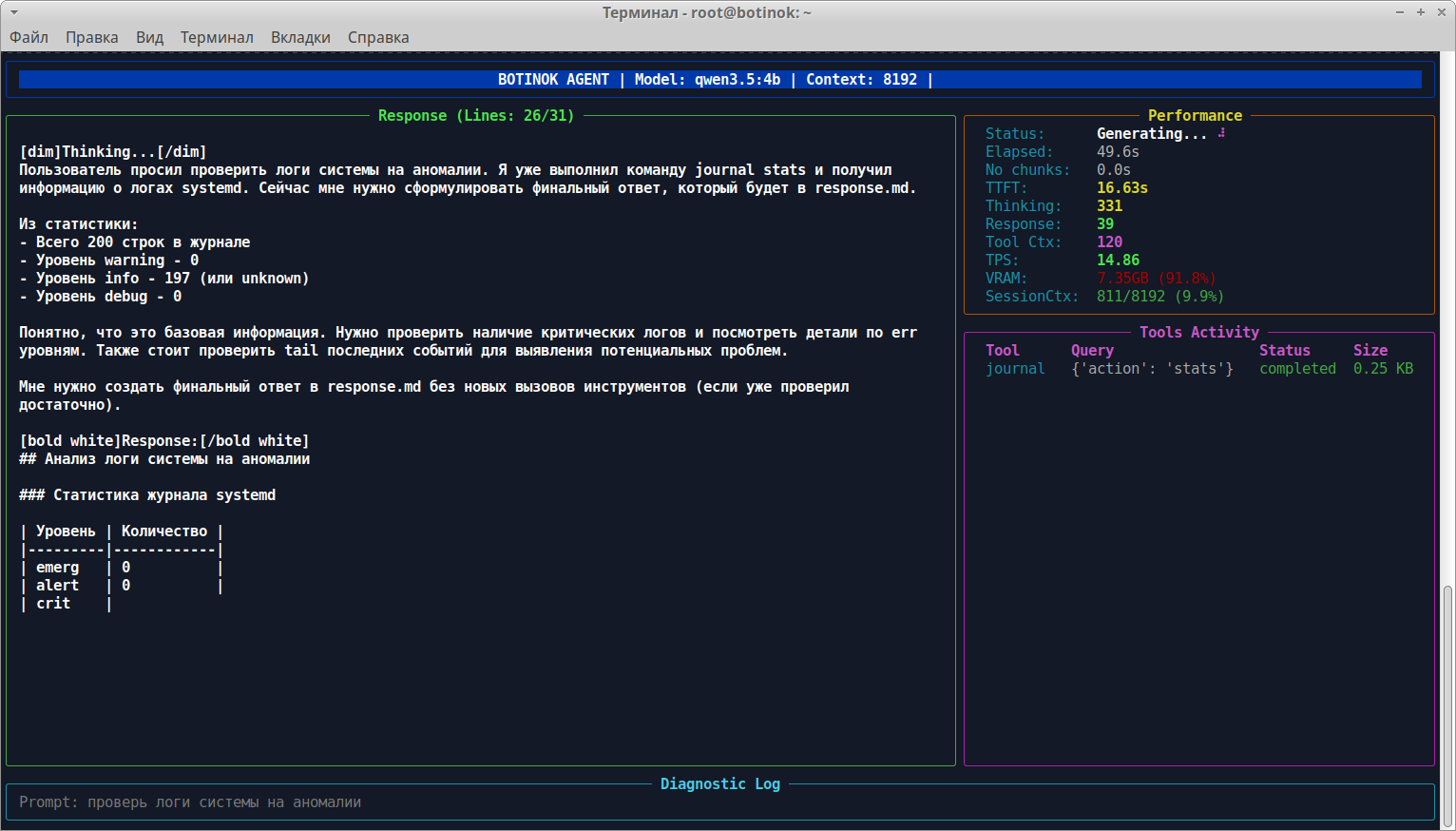Open the Файл menu
This screenshot has width=1456, height=831.
click(x=29, y=37)
